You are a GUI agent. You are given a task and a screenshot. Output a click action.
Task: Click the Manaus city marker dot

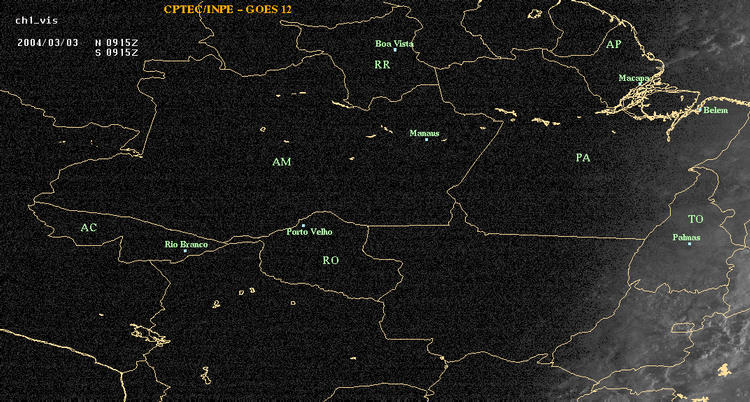426,139
